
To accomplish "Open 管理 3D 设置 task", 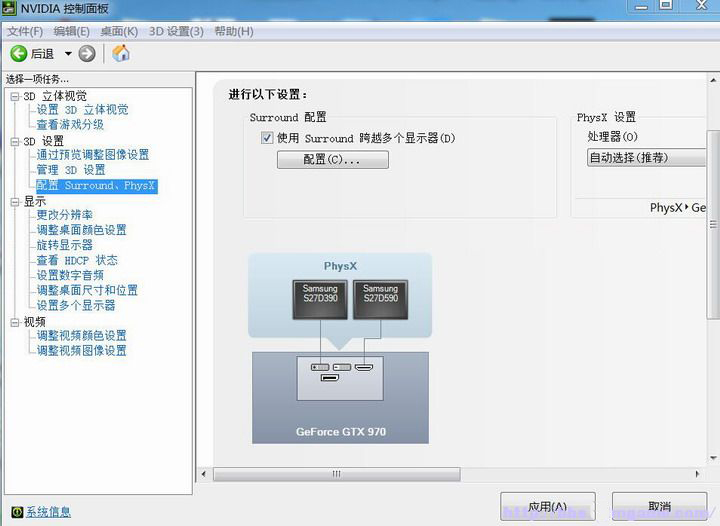I will coord(71,170).
